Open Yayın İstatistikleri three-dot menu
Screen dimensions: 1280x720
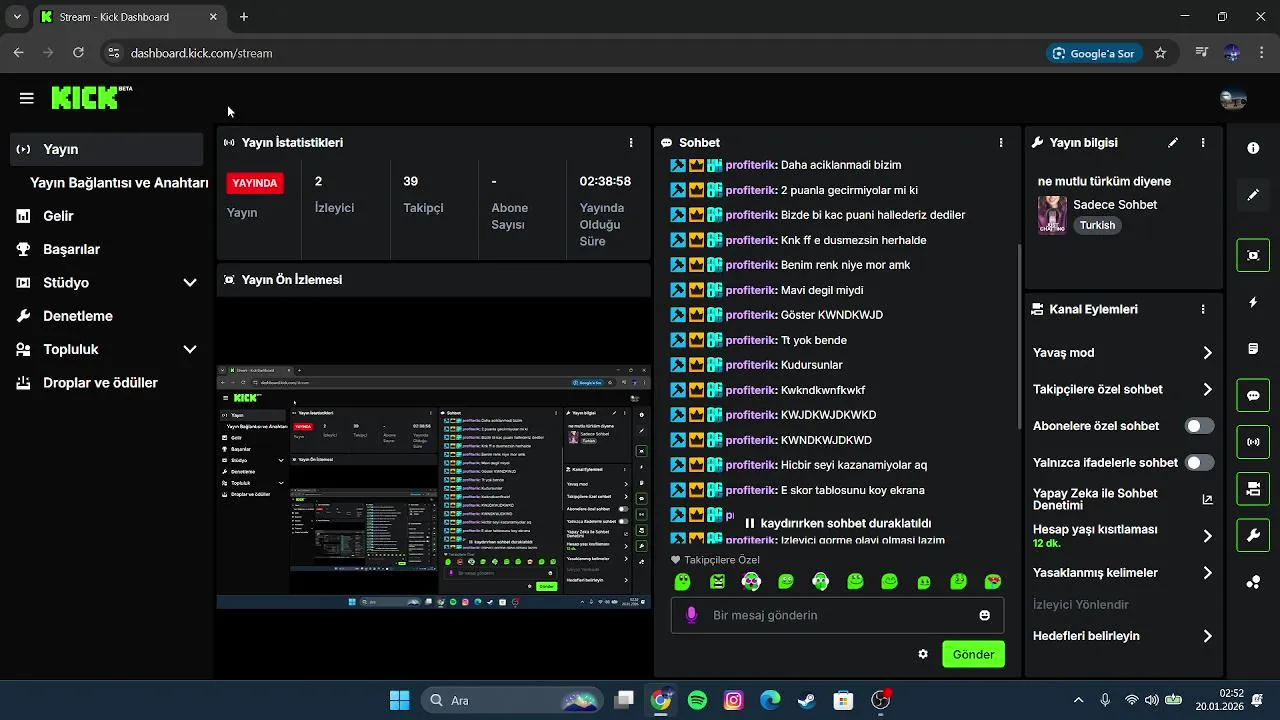[x=631, y=143]
